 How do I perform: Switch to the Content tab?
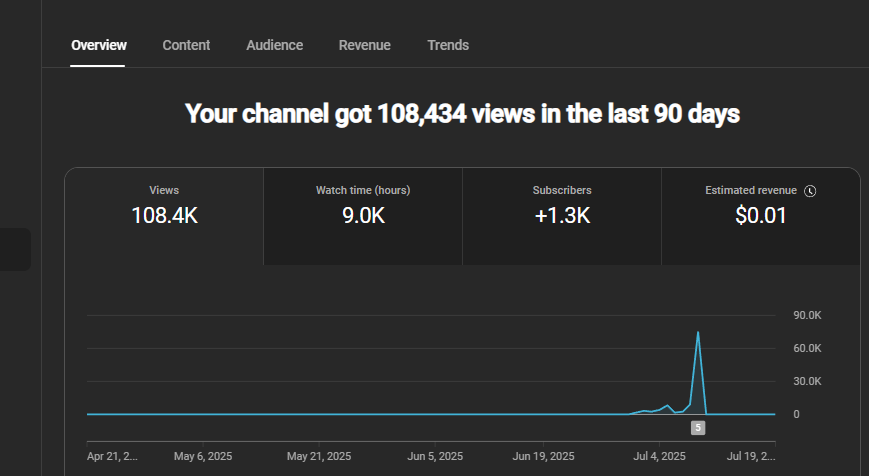point(186,45)
